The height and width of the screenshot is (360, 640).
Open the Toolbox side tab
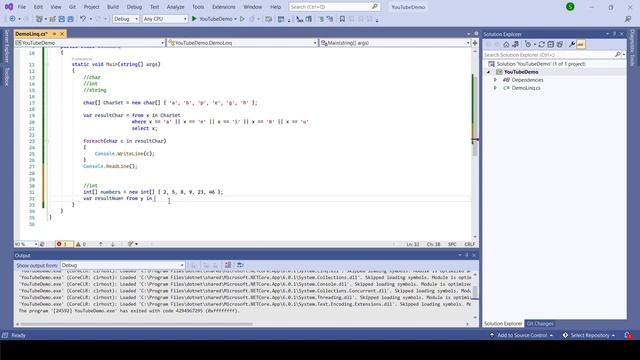(7, 77)
